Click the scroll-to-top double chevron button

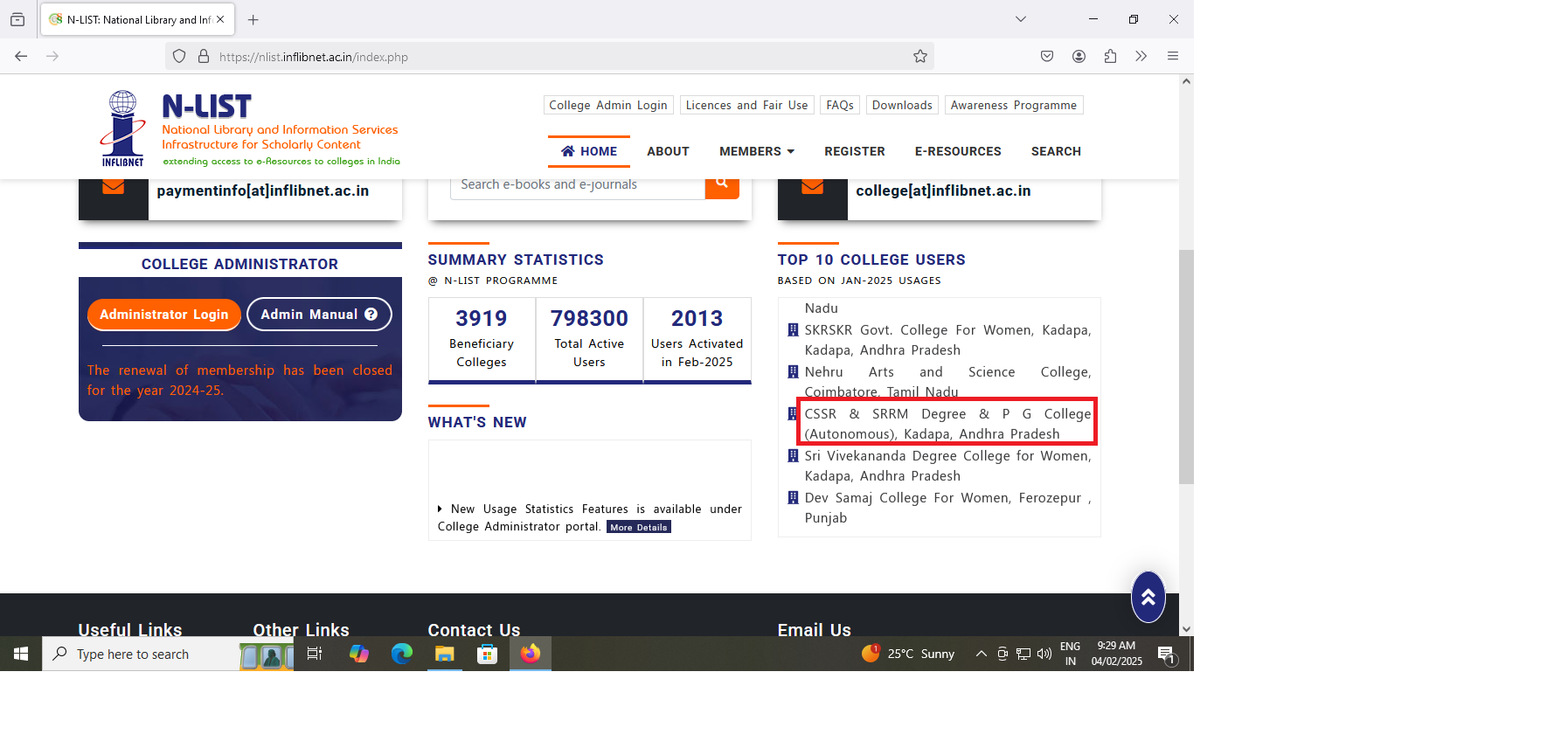coord(1148,597)
